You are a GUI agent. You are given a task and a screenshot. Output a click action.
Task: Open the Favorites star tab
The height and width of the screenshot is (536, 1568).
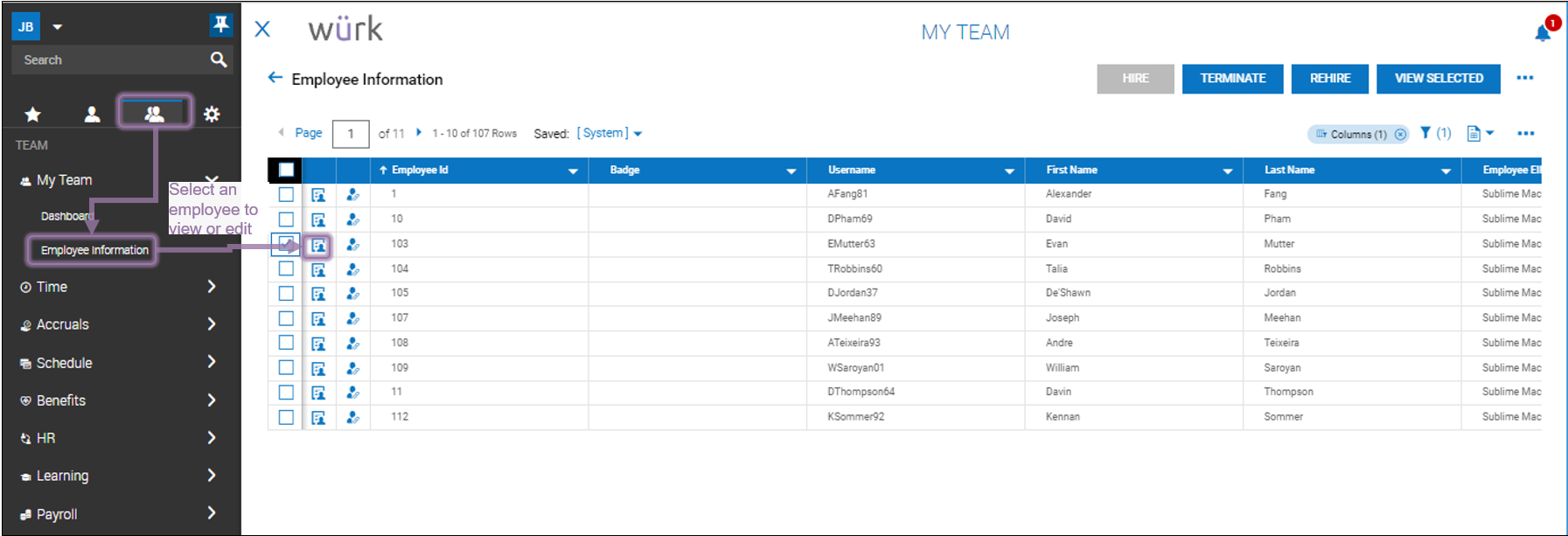[x=32, y=115]
